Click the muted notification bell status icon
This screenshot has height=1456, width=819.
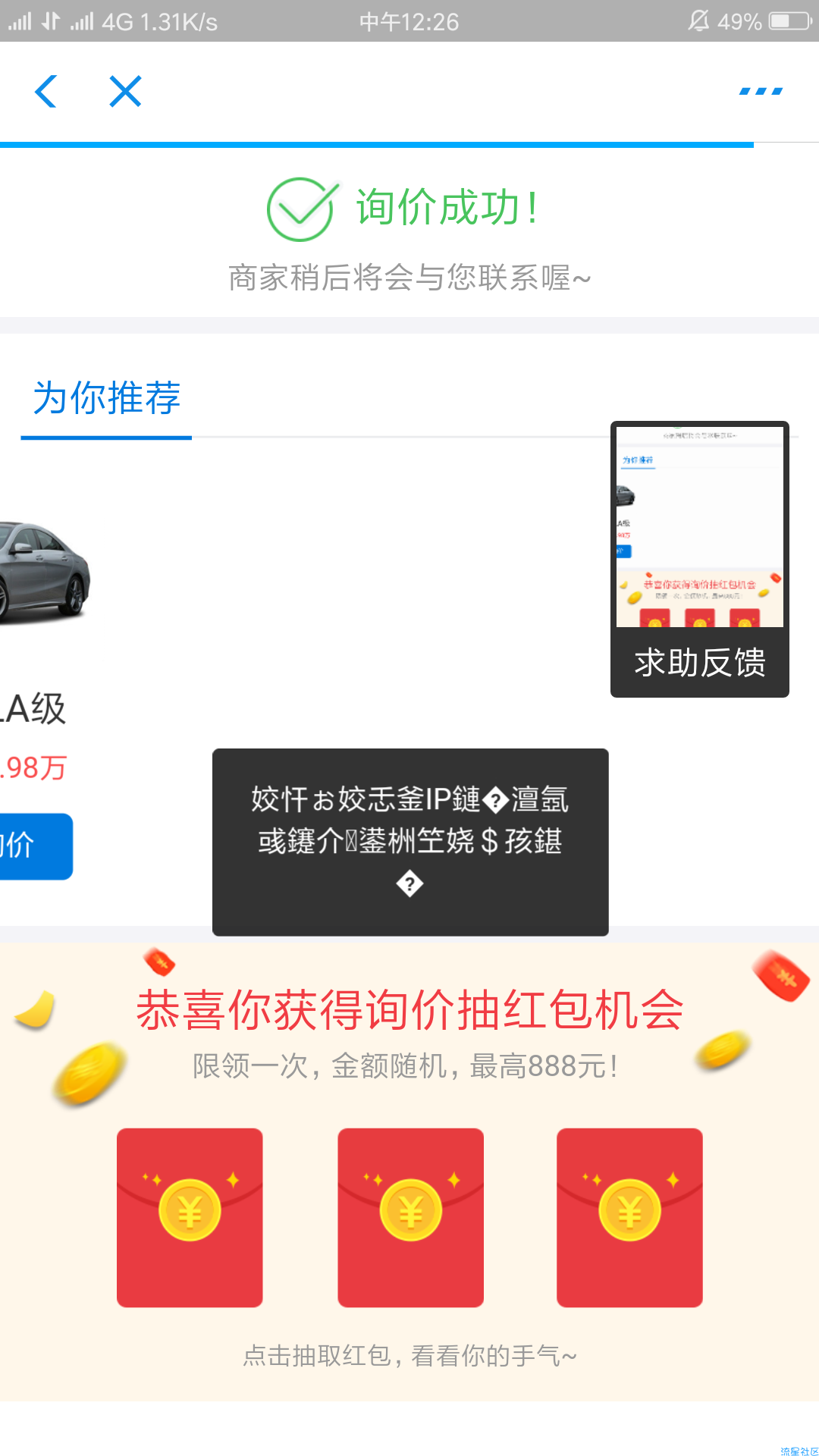[698, 20]
